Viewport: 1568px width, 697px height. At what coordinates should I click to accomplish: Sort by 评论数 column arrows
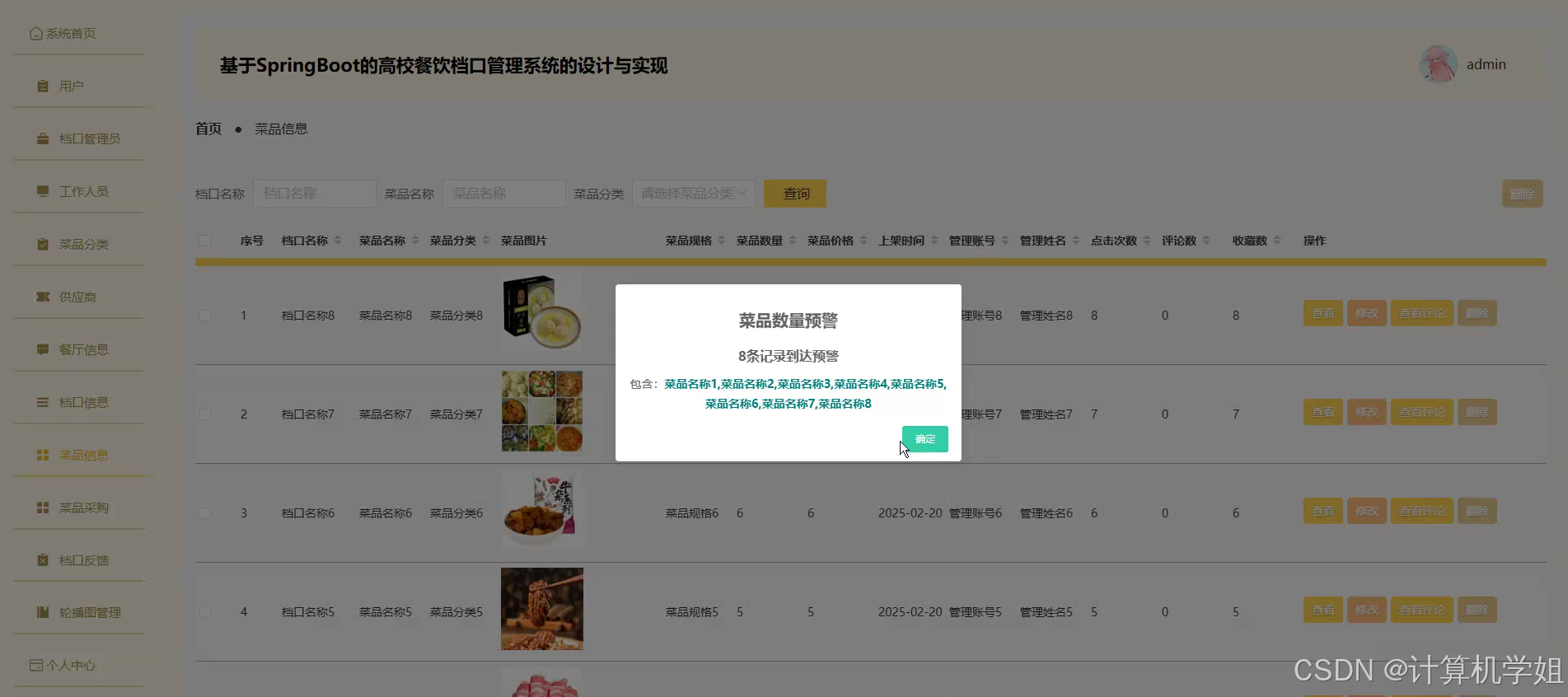[1206, 241]
